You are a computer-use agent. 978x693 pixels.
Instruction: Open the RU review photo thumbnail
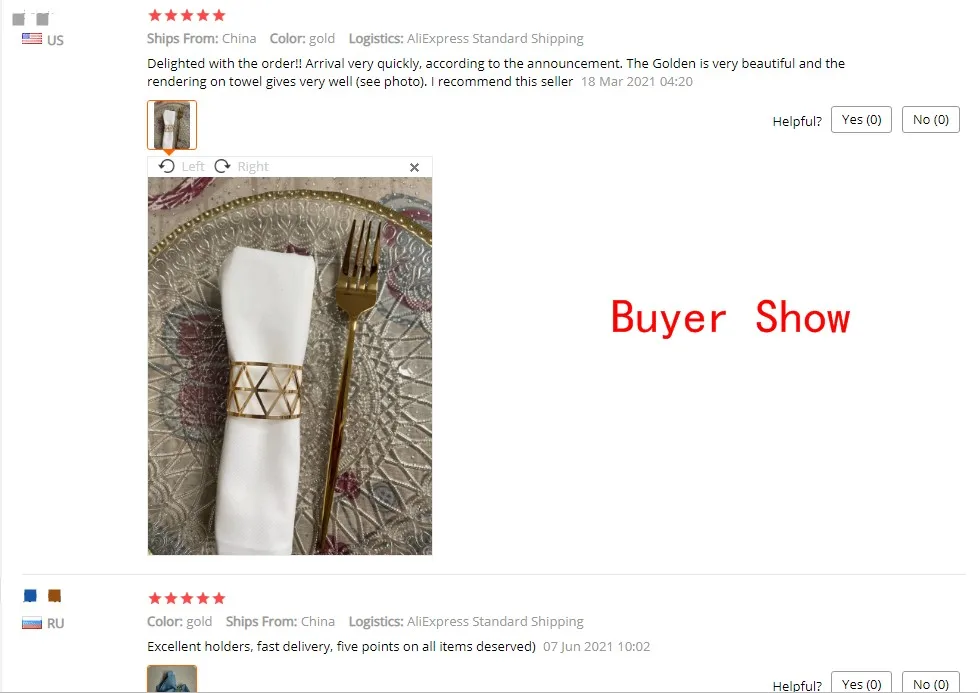coord(172,679)
